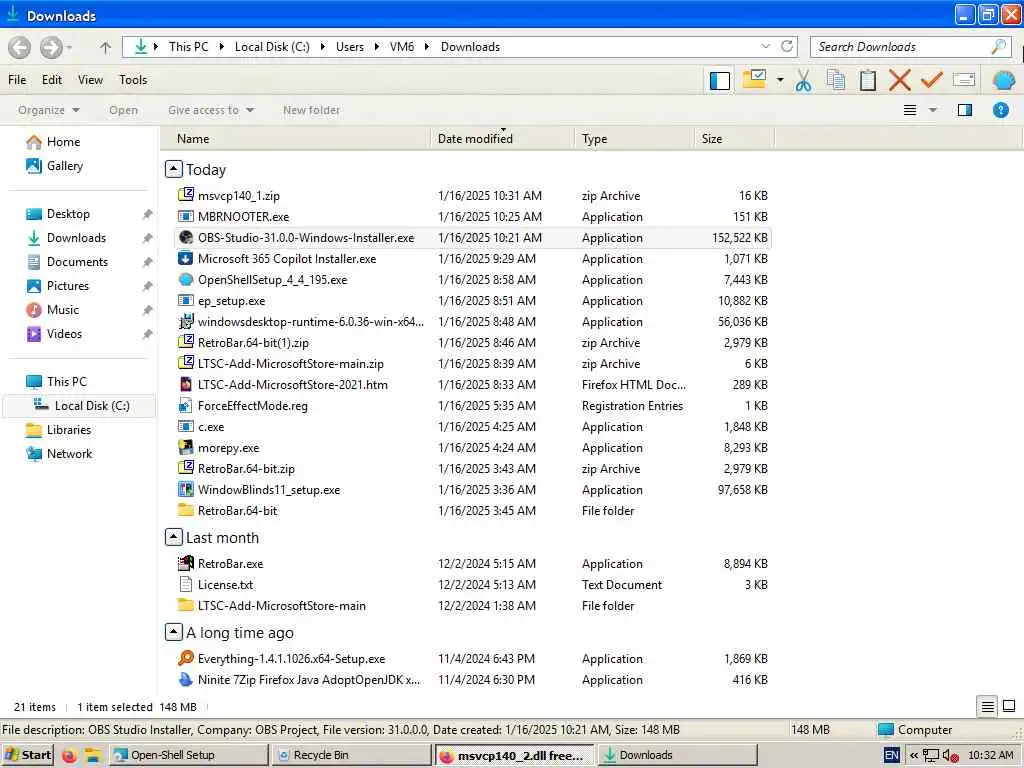
Task: Click the network icon in system tray
Action: click(931, 756)
